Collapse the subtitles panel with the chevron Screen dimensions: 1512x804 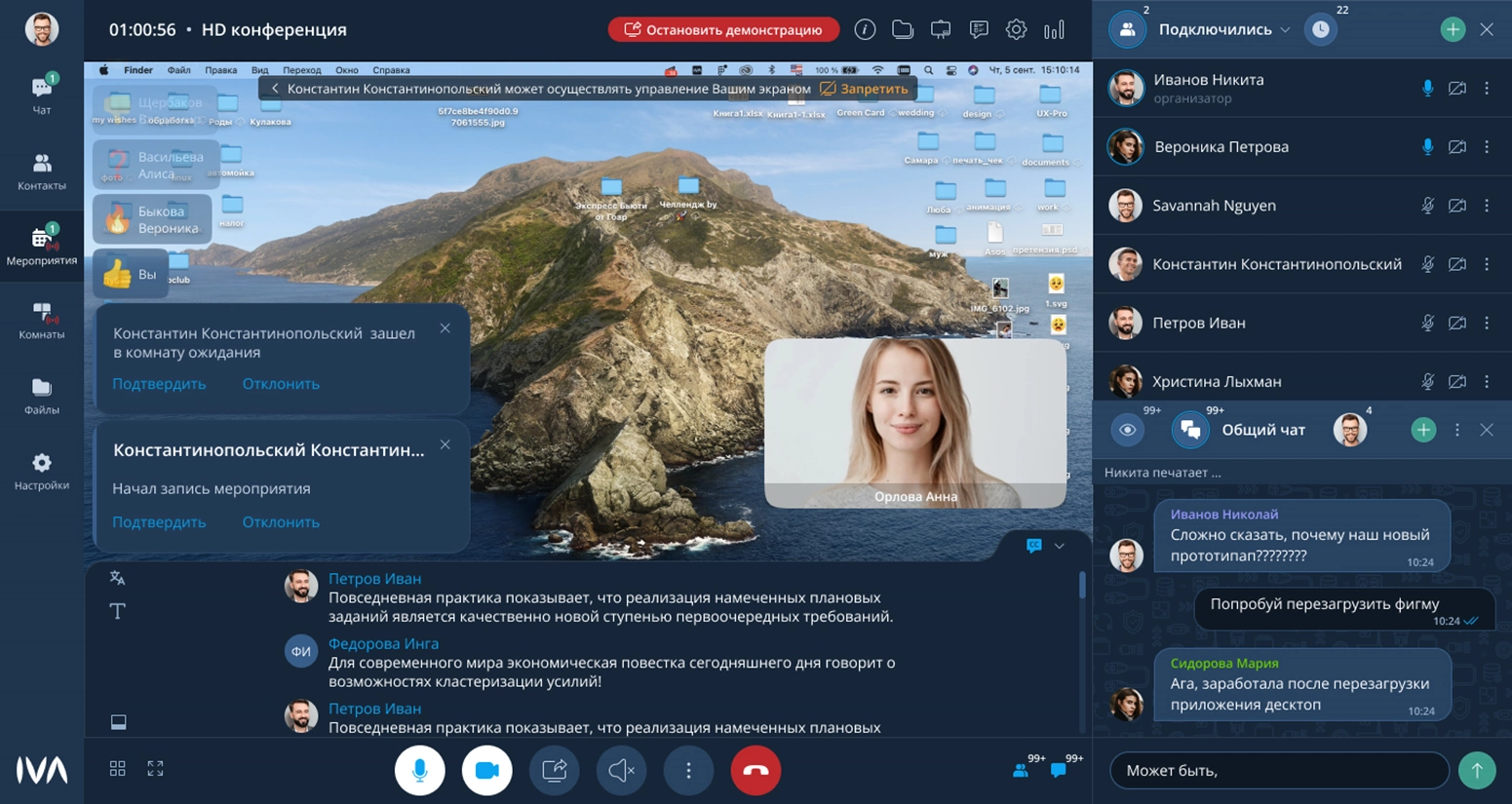(x=1060, y=546)
